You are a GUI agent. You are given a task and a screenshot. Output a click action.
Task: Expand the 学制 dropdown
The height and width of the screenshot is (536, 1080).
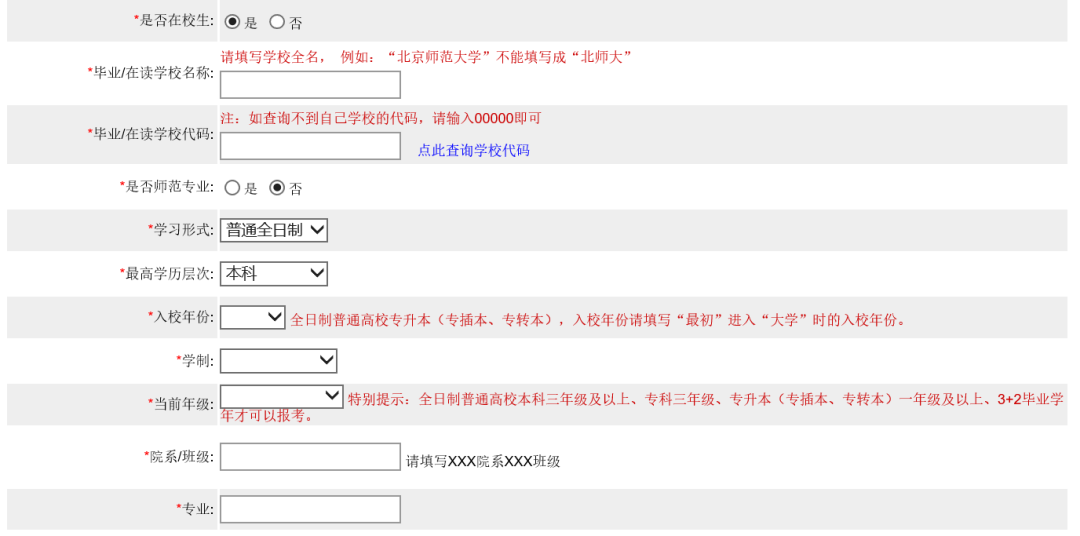pos(278,360)
